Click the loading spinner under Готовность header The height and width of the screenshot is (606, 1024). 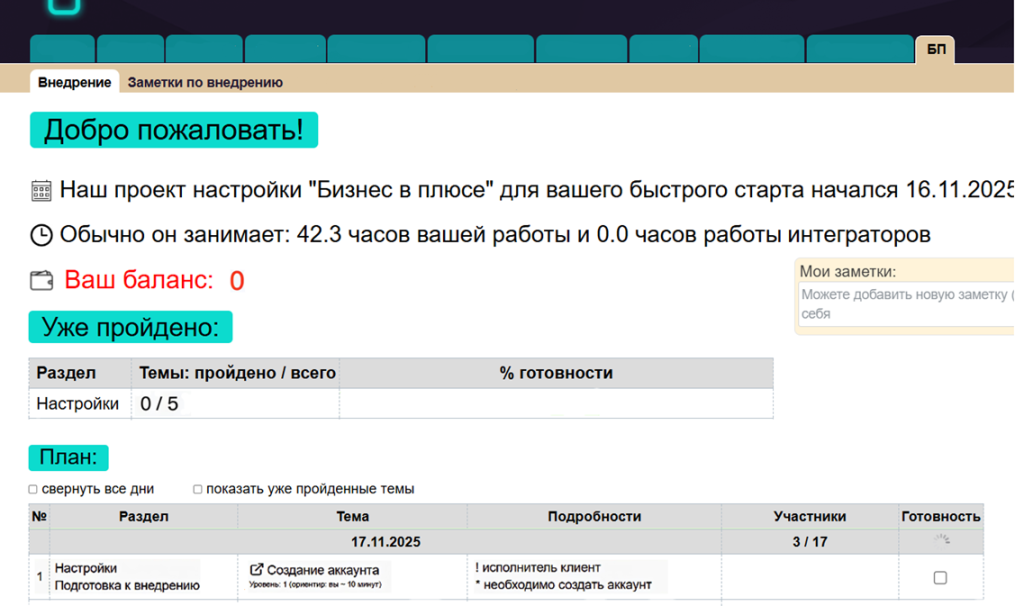pyautogui.click(x=940, y=541)
